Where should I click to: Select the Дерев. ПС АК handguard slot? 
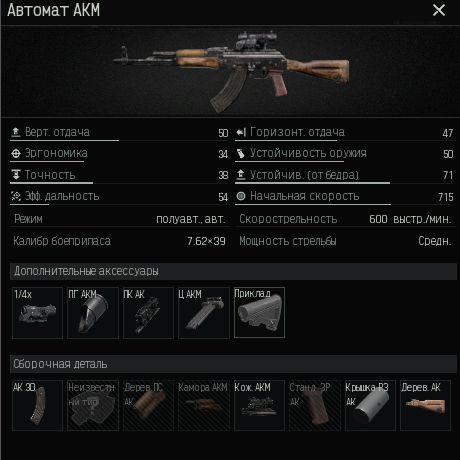point(148,405)
